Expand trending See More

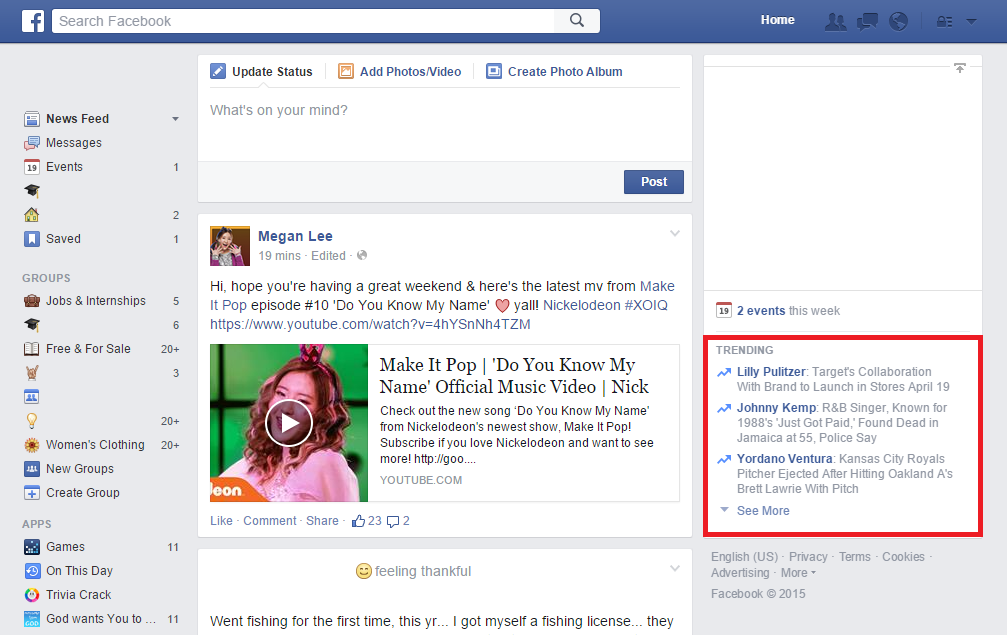763,510
